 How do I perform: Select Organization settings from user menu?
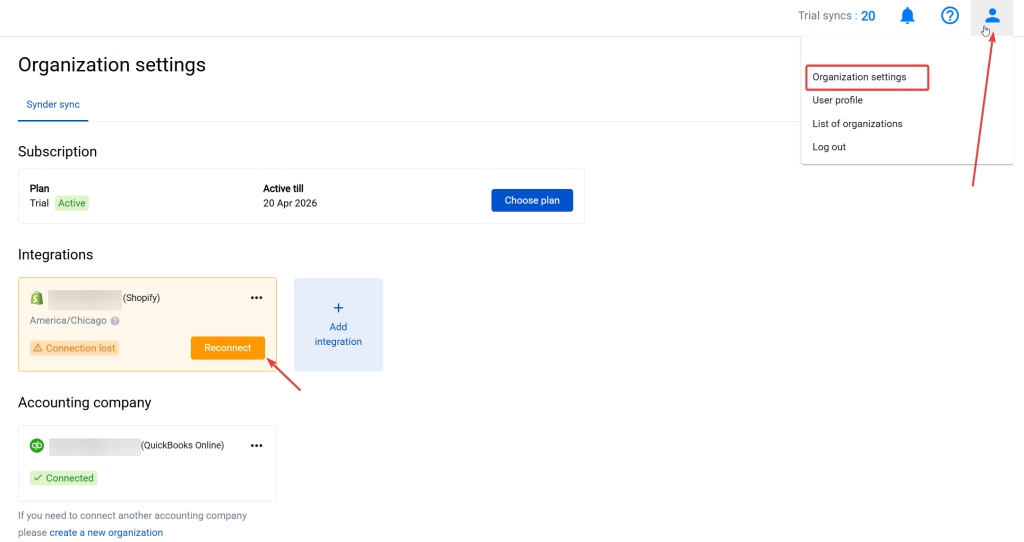860,77
